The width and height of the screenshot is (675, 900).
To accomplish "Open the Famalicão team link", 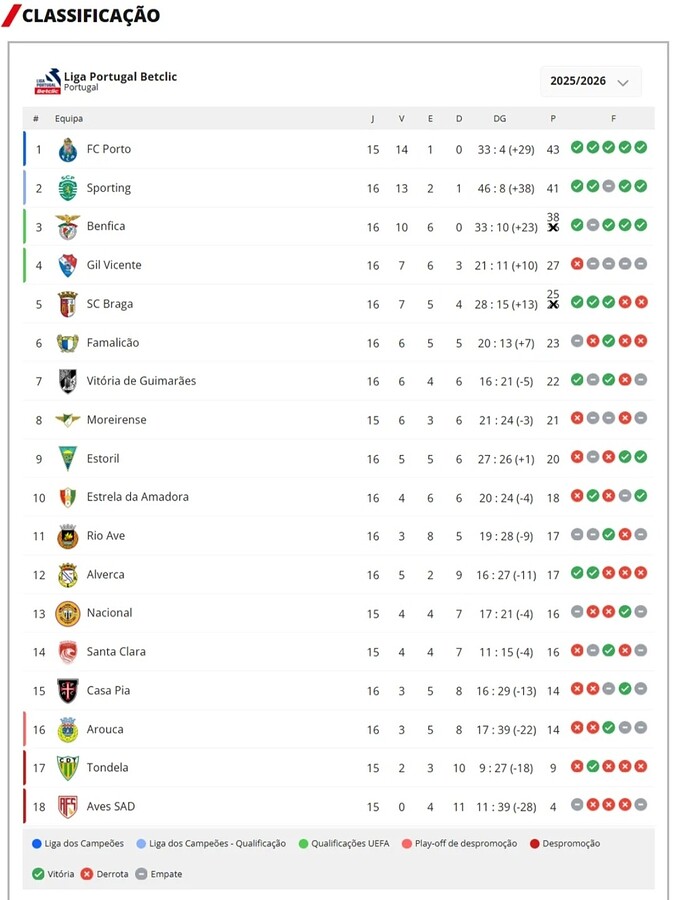I will pos(113,343).
